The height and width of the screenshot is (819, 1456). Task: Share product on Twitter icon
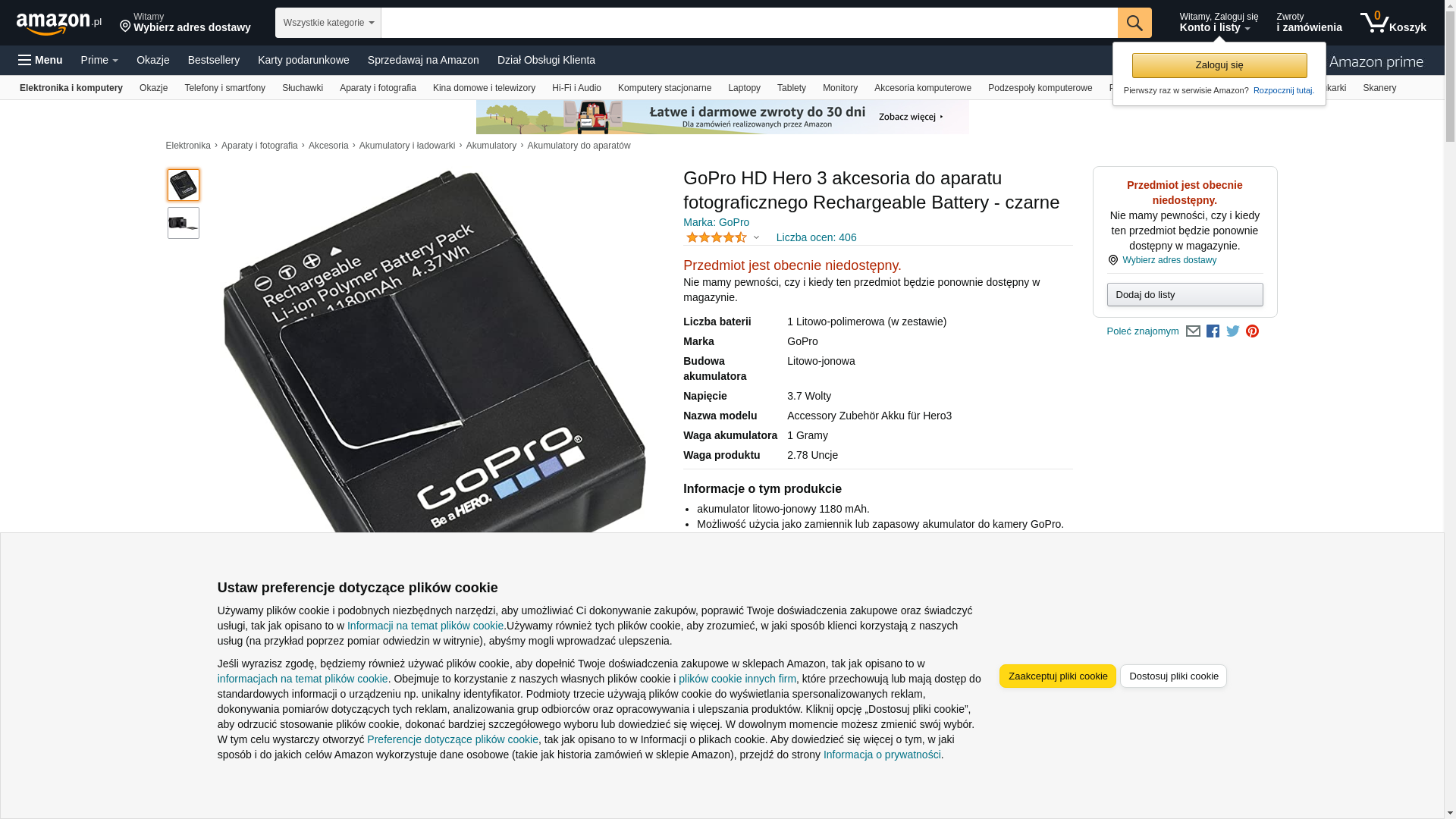[1232, 331]
